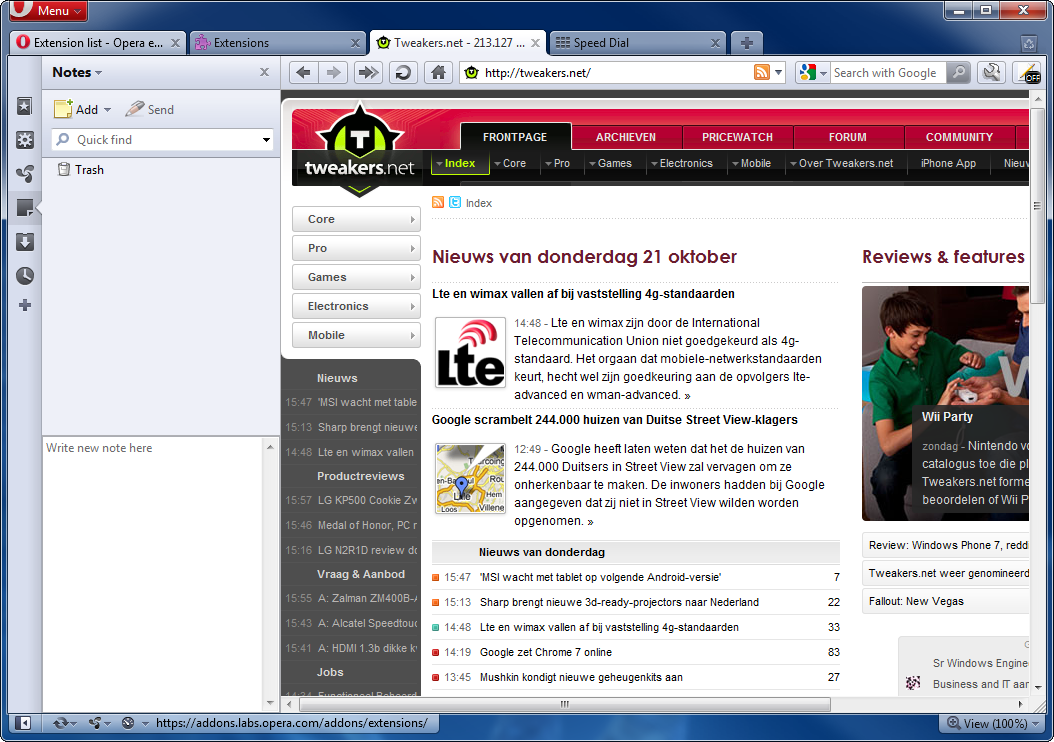Open Google zet Chrome 7 online
The image size is (1054, 742).
tap(546, 652)
